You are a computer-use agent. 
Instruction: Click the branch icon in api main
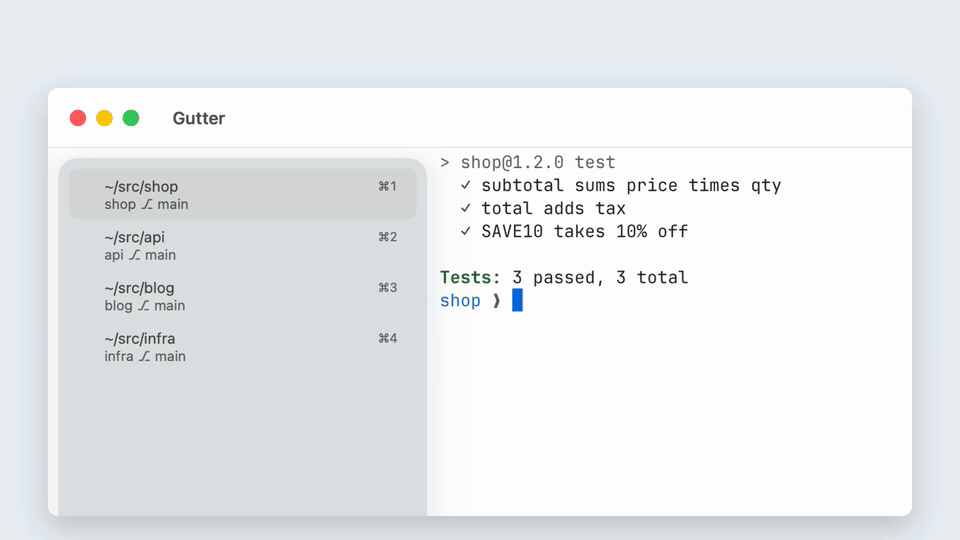135,255
